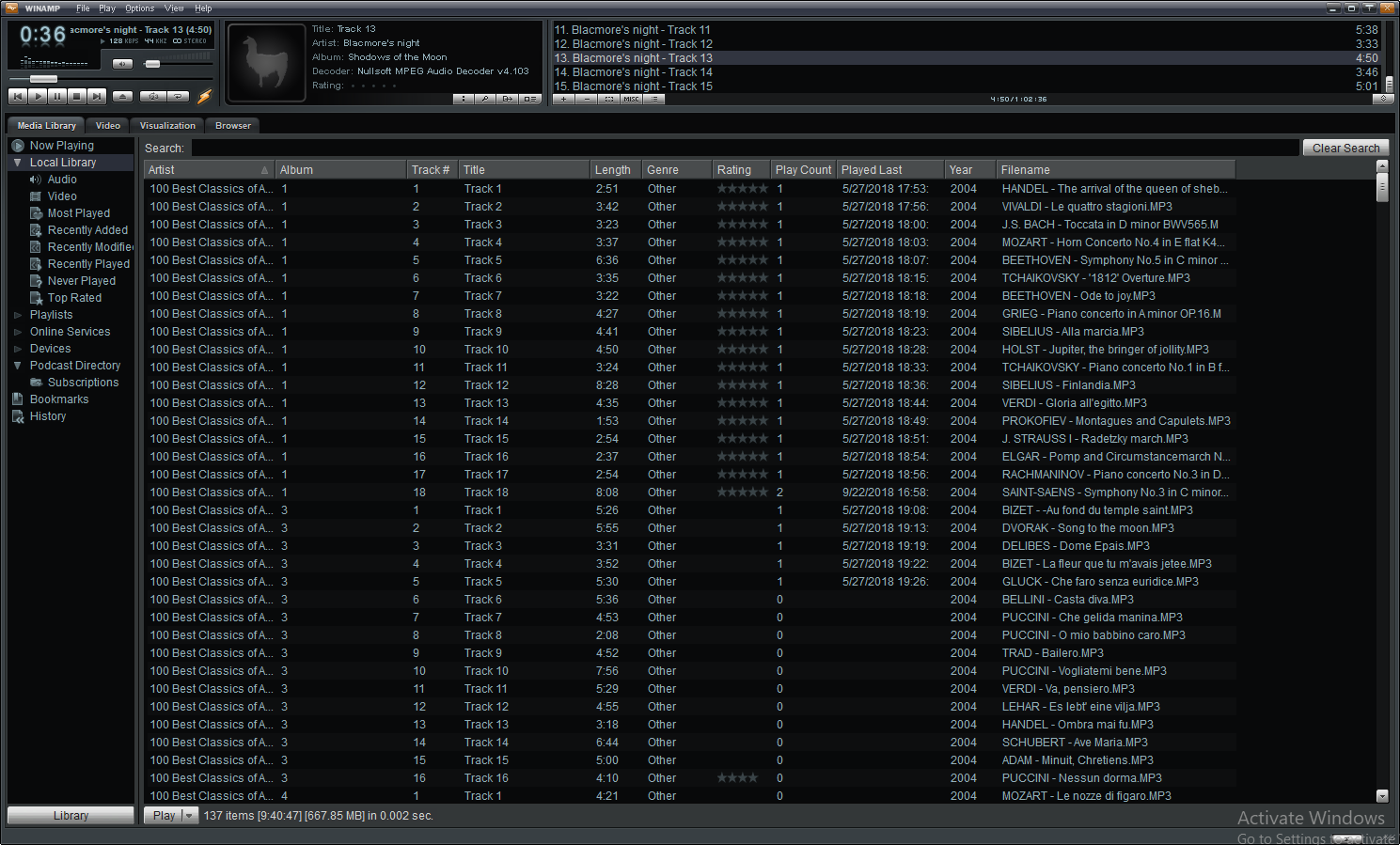Sort by the Play Count column header

(803, 170)
